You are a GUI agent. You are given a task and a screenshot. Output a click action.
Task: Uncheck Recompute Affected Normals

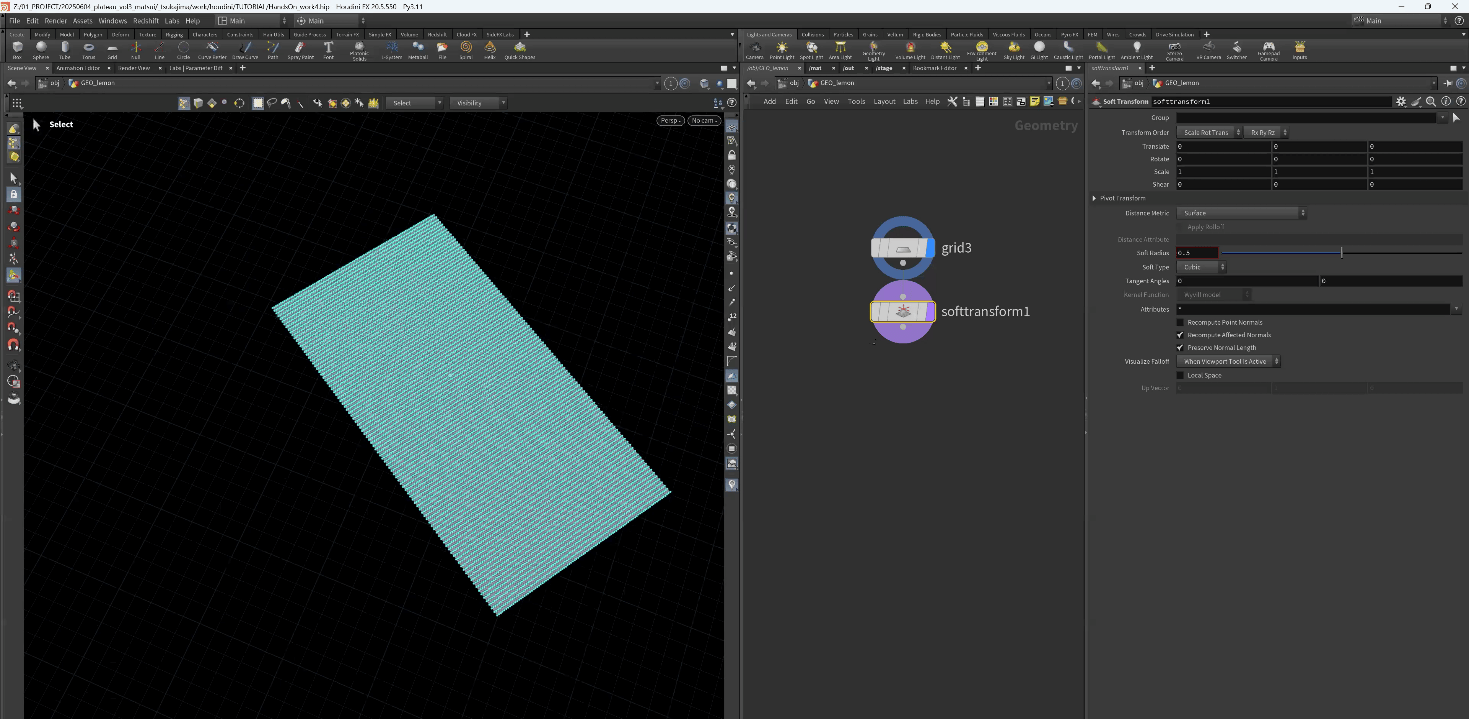(x=1180, y=335)
